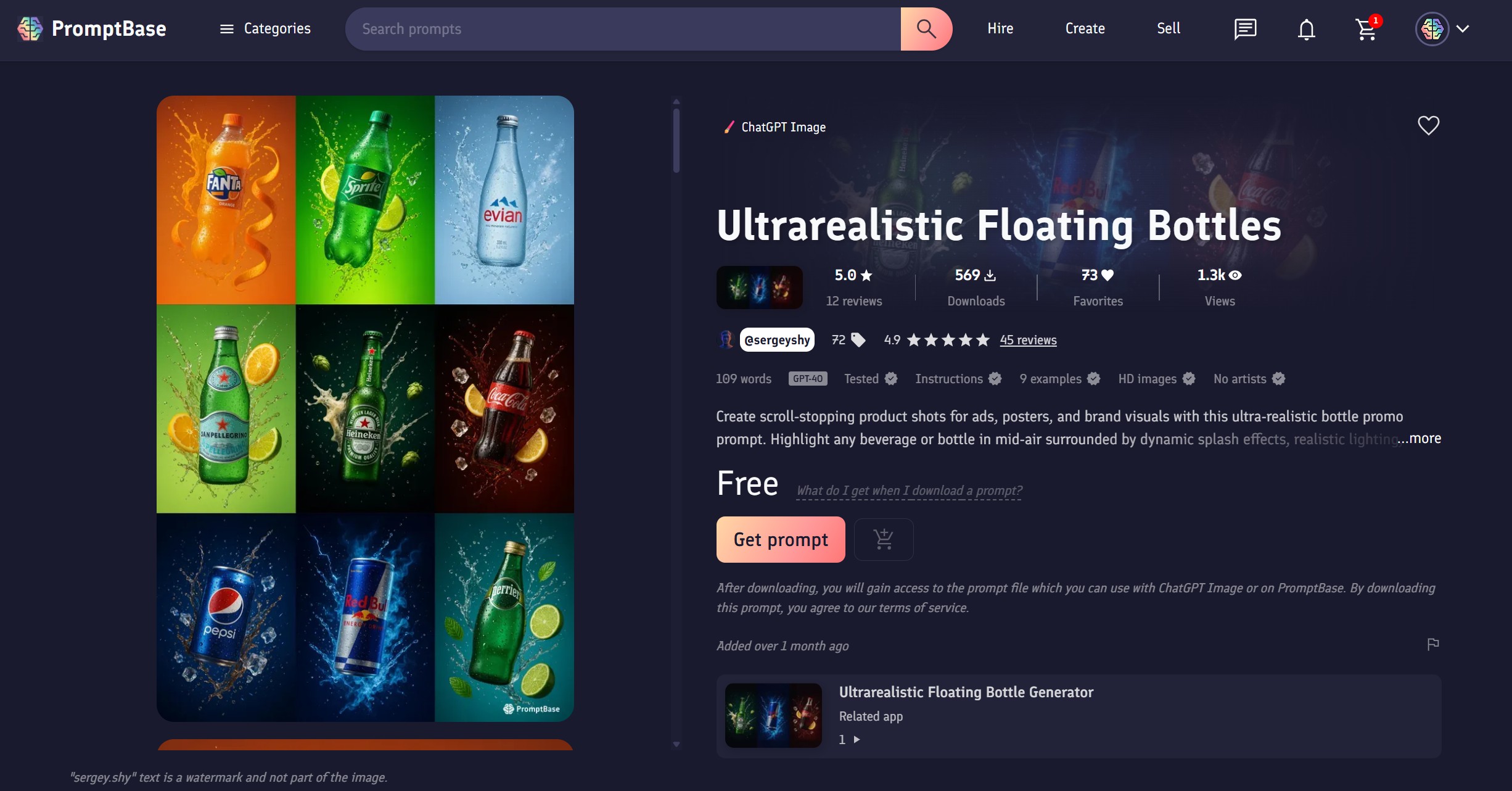
Task: Click the seller avatar beside @sergeyshy
Action: click(x=726, y=339)
